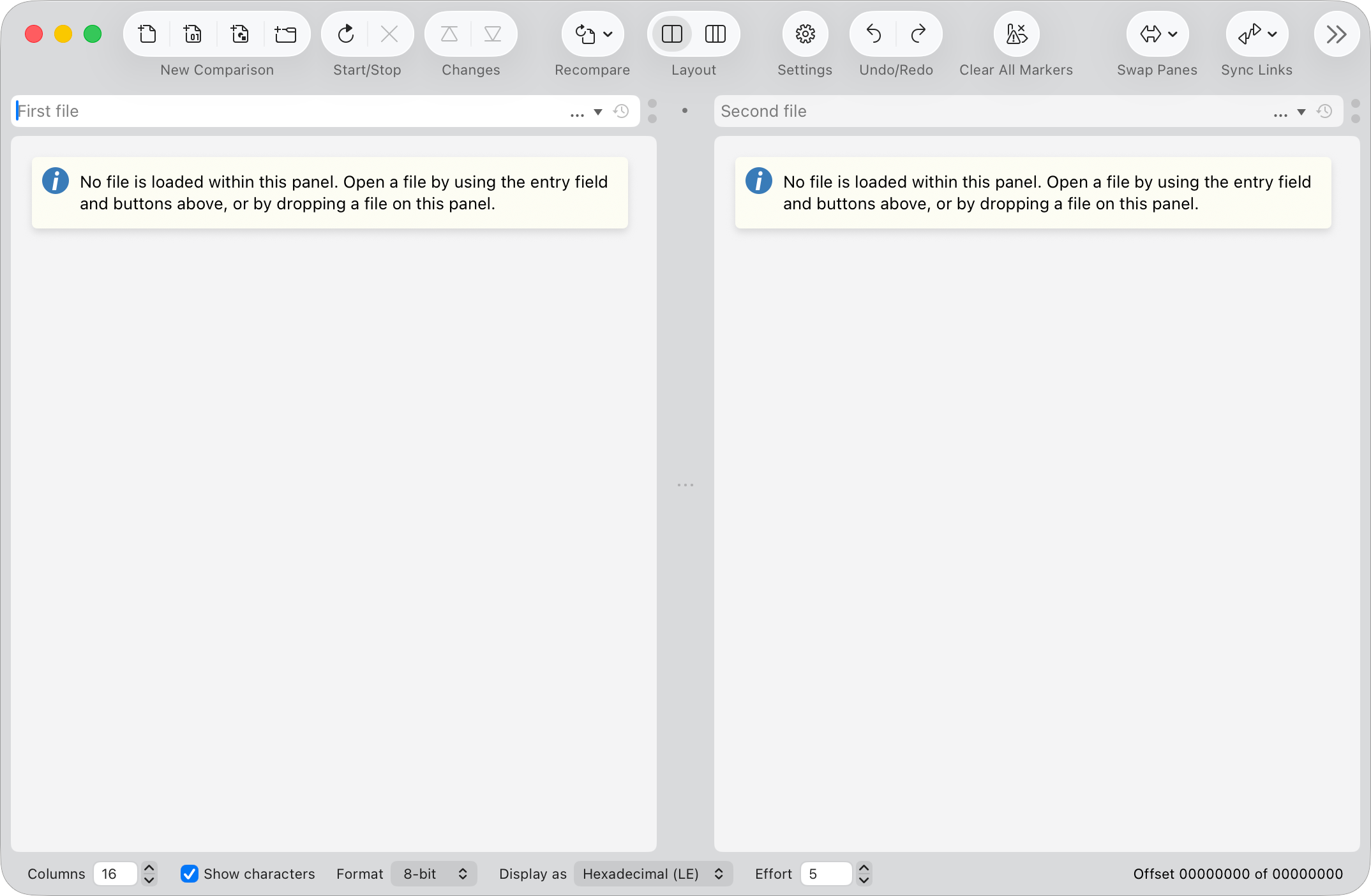
Task: Start a new folder comparison
Action: coord(285,34)
